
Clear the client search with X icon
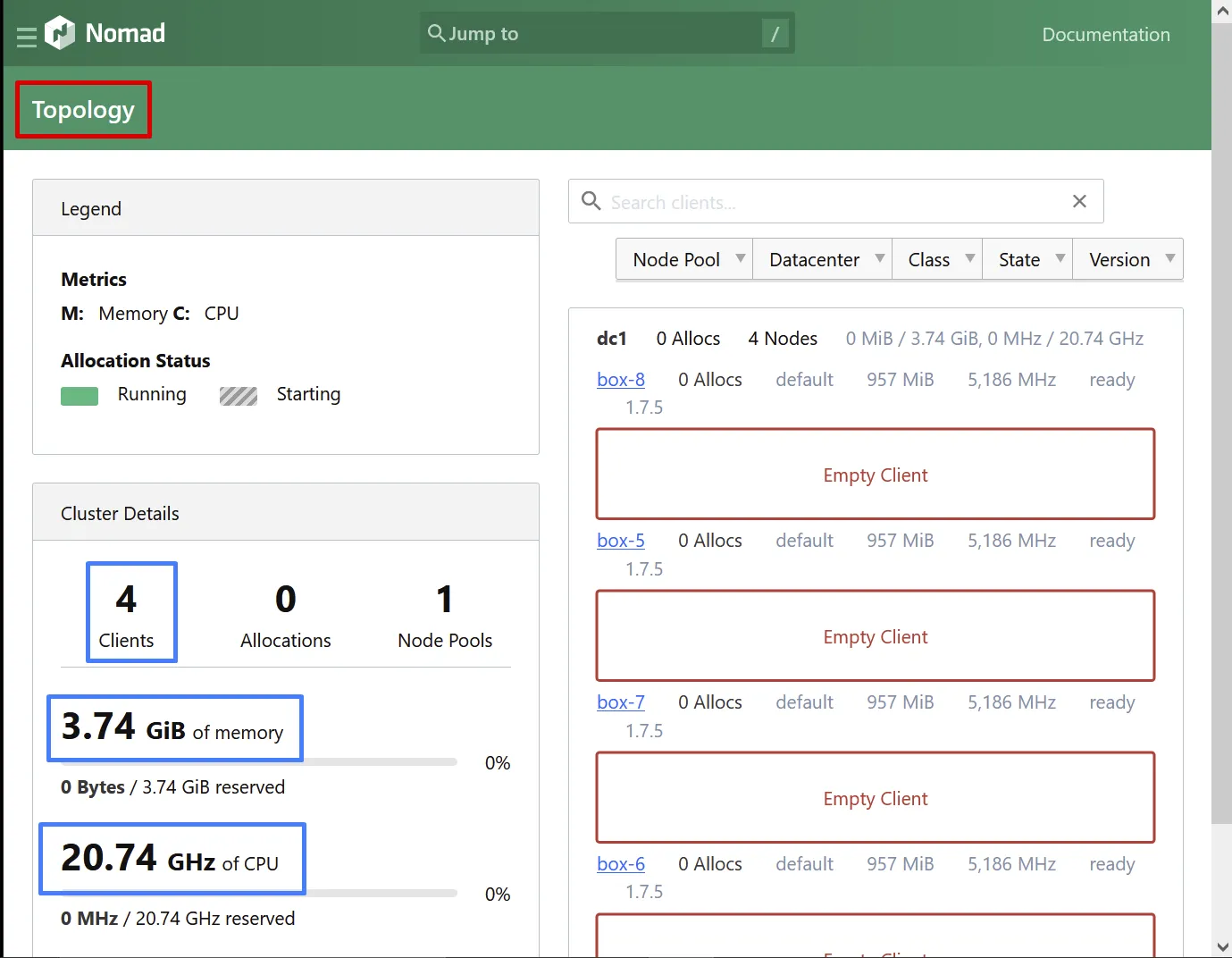coord(1079,201)
